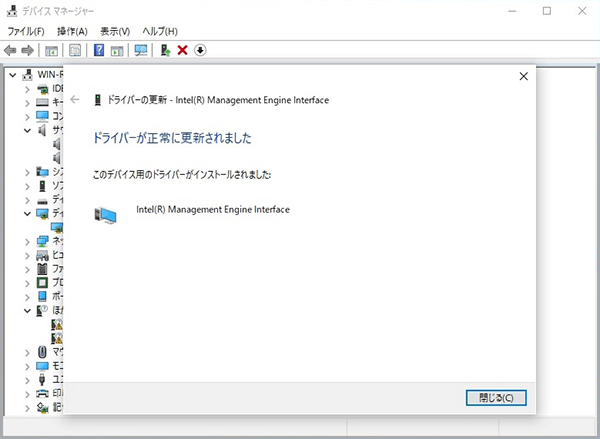Select the software devices category icon (ソ)
Screen dimensions: 600x439
(42, 186)
